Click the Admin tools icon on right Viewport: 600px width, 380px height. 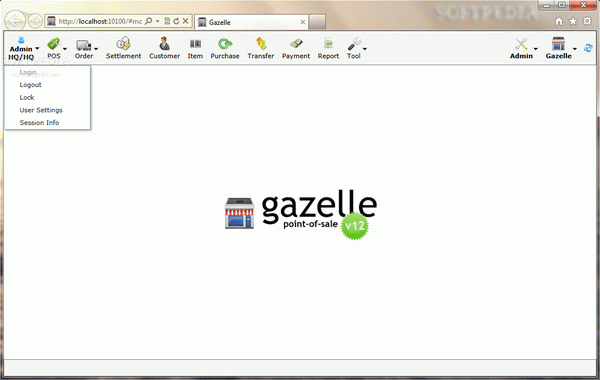(x=521, y=44)
